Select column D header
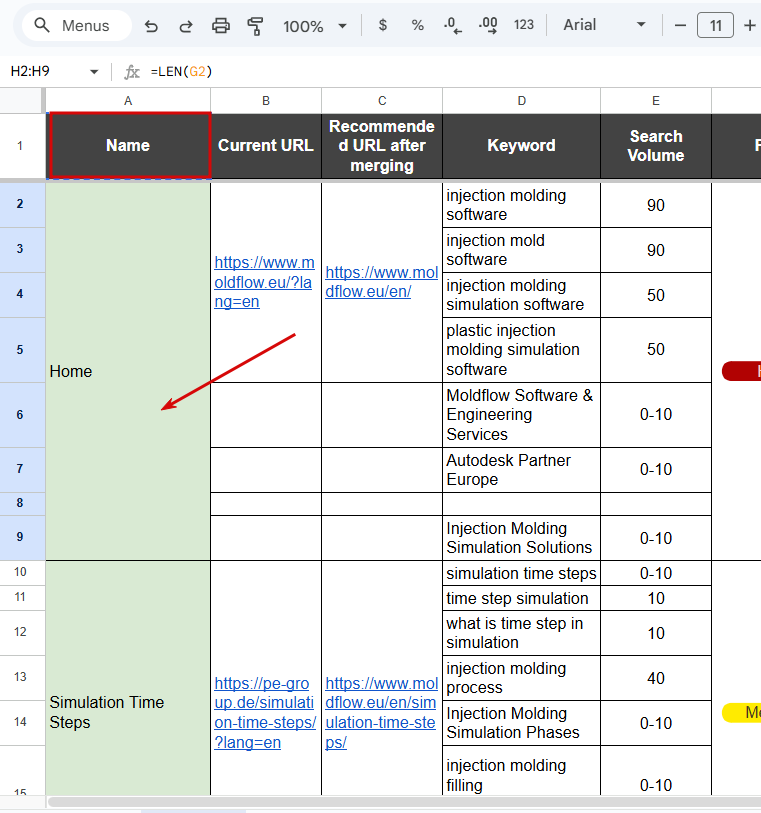Viewport: 761px width, 813px height. pos(522,101)
